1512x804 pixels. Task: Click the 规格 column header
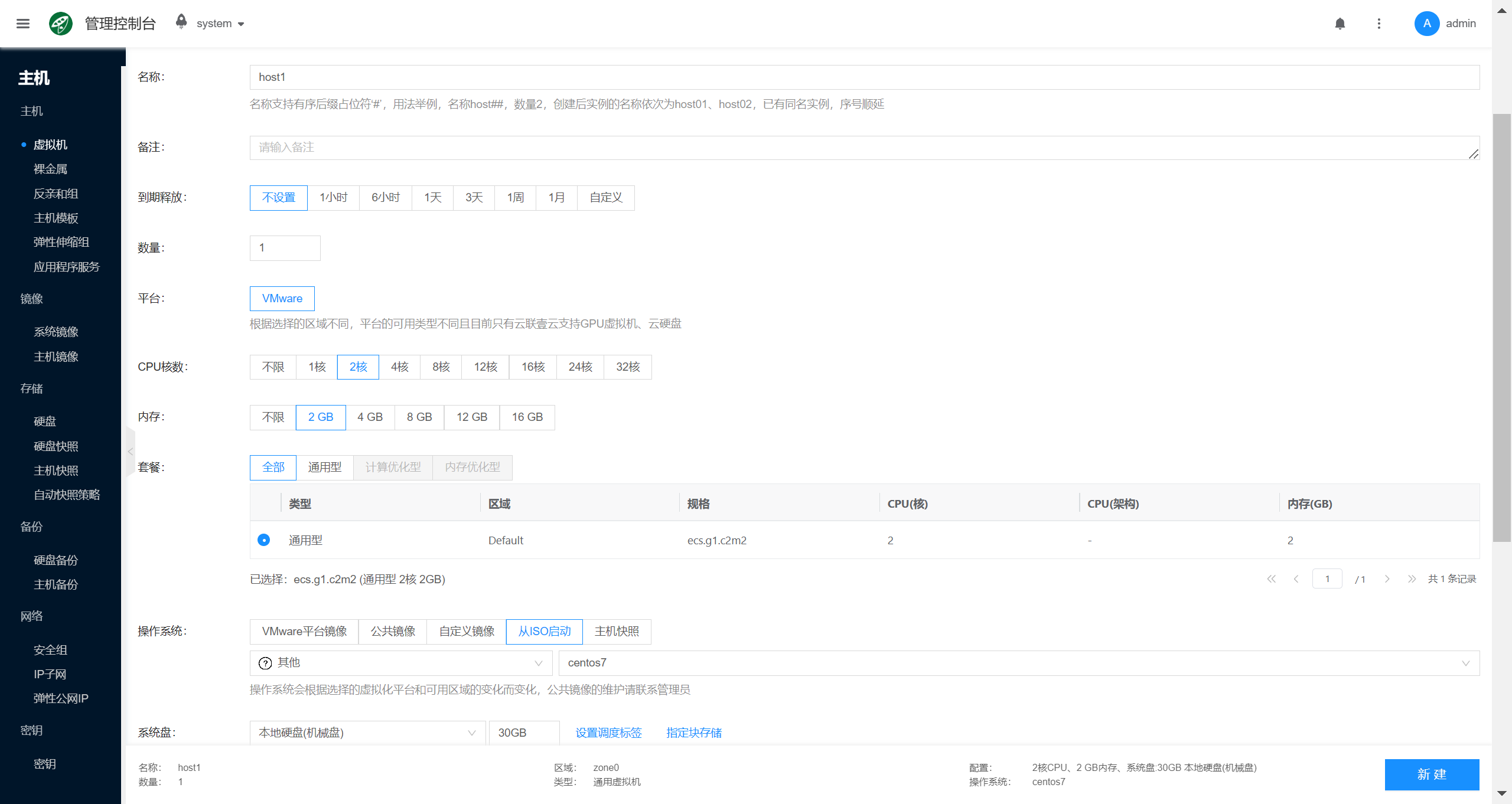click(x=699, y=504)
